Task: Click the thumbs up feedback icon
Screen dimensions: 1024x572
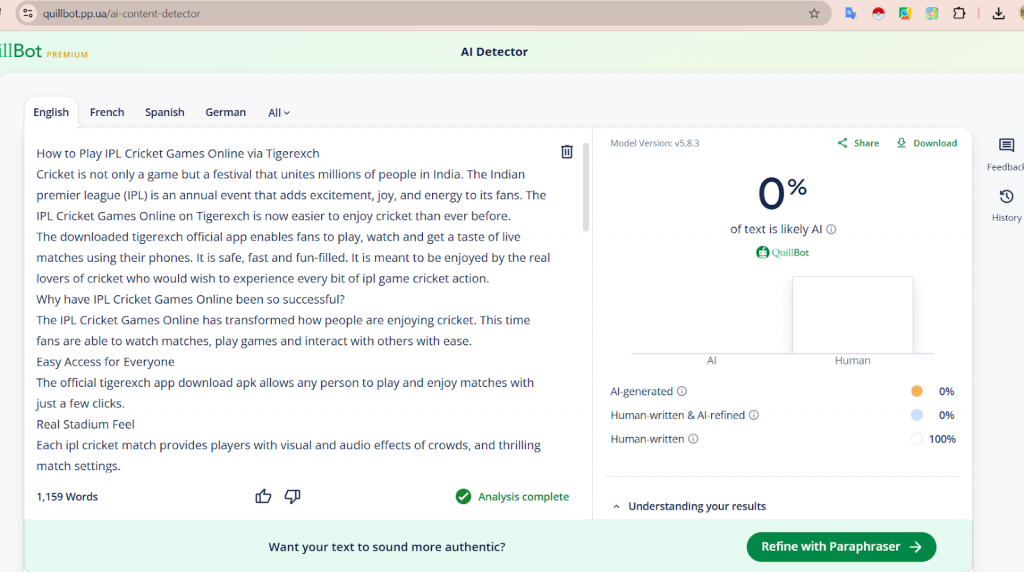Action: pyautogui.click(x=263, y=496)
